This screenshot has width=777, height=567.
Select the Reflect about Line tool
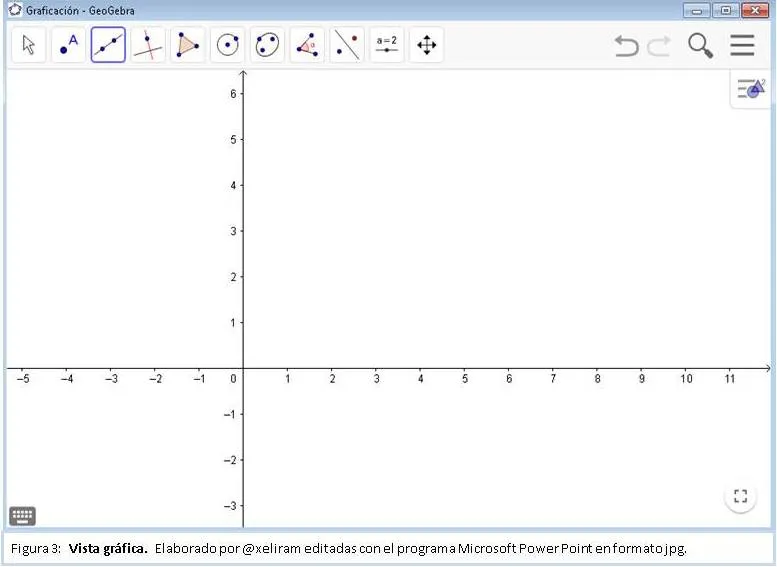[347, 45]
